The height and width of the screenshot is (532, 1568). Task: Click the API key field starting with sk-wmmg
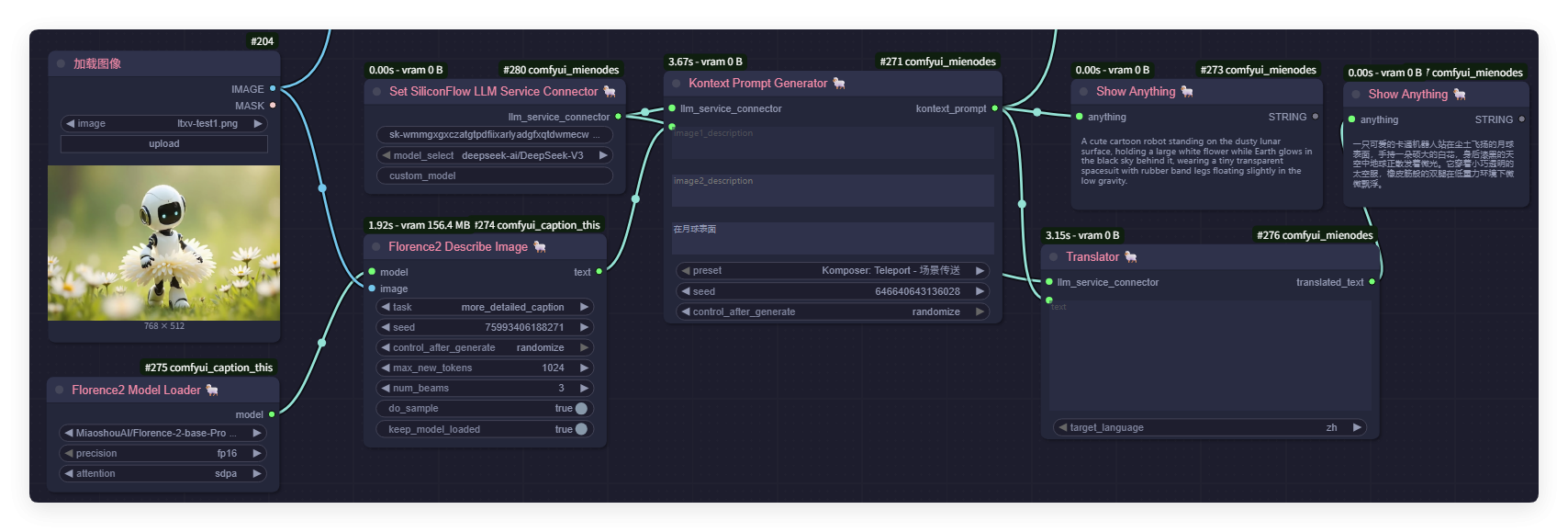tap(495, 135)
